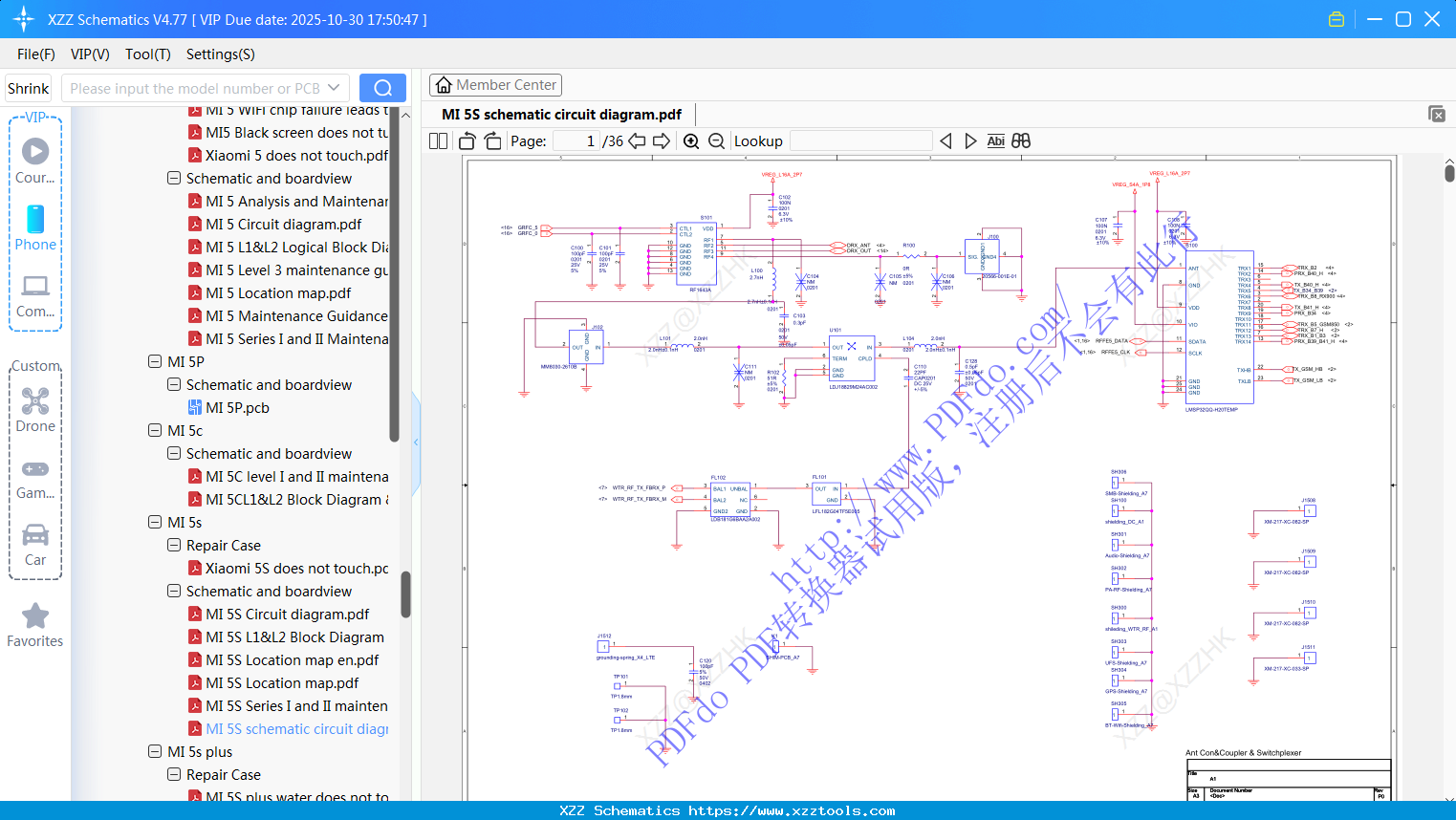Rotate the schematic page clockwise
Screen dimensions: 1456x820
coord(492,140)
